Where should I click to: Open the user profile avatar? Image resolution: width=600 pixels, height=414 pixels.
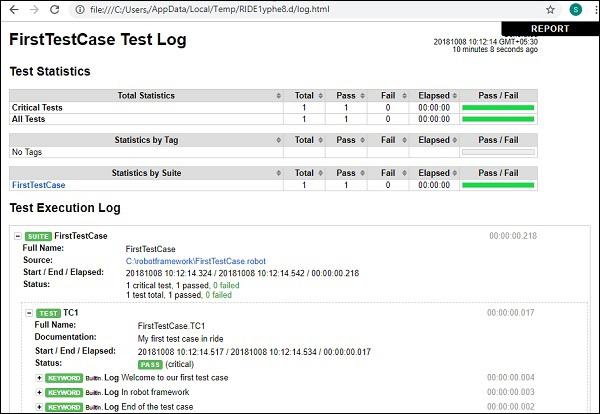coord(575,10)
